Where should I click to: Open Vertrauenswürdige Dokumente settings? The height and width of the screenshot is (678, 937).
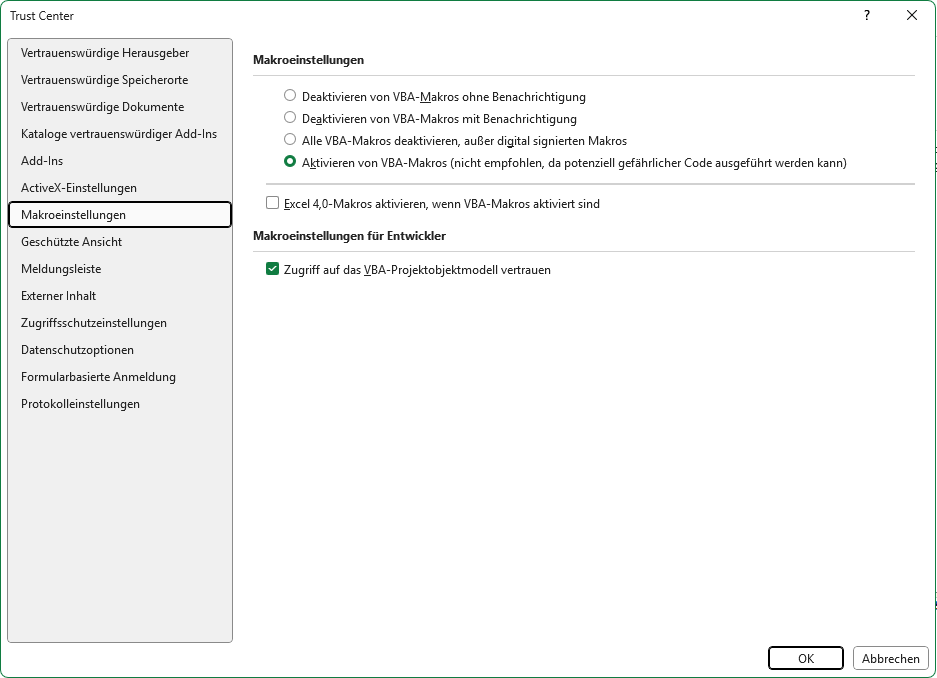coord(102,107)
